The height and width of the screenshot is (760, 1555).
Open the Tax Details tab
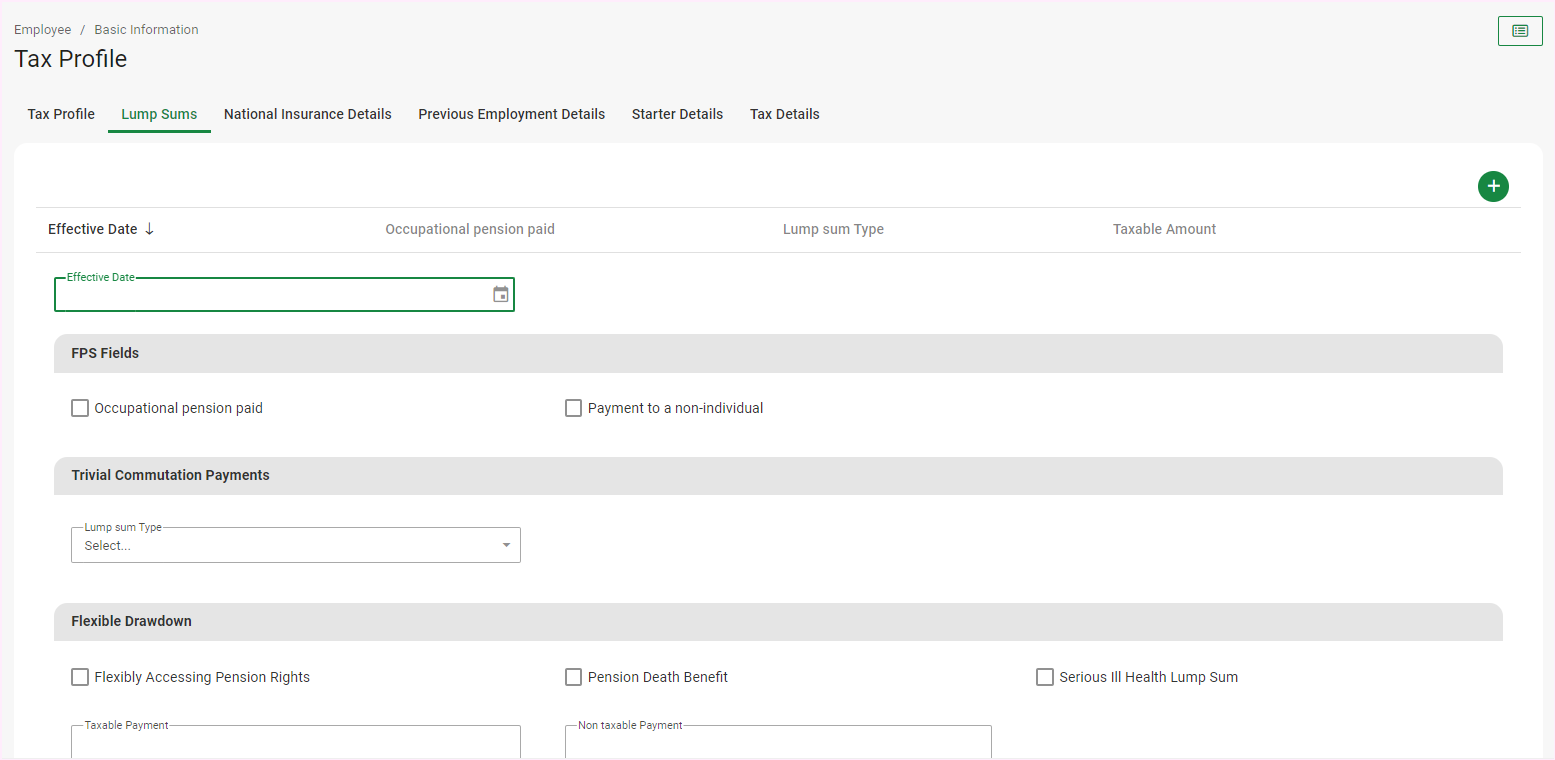point(784,114)
